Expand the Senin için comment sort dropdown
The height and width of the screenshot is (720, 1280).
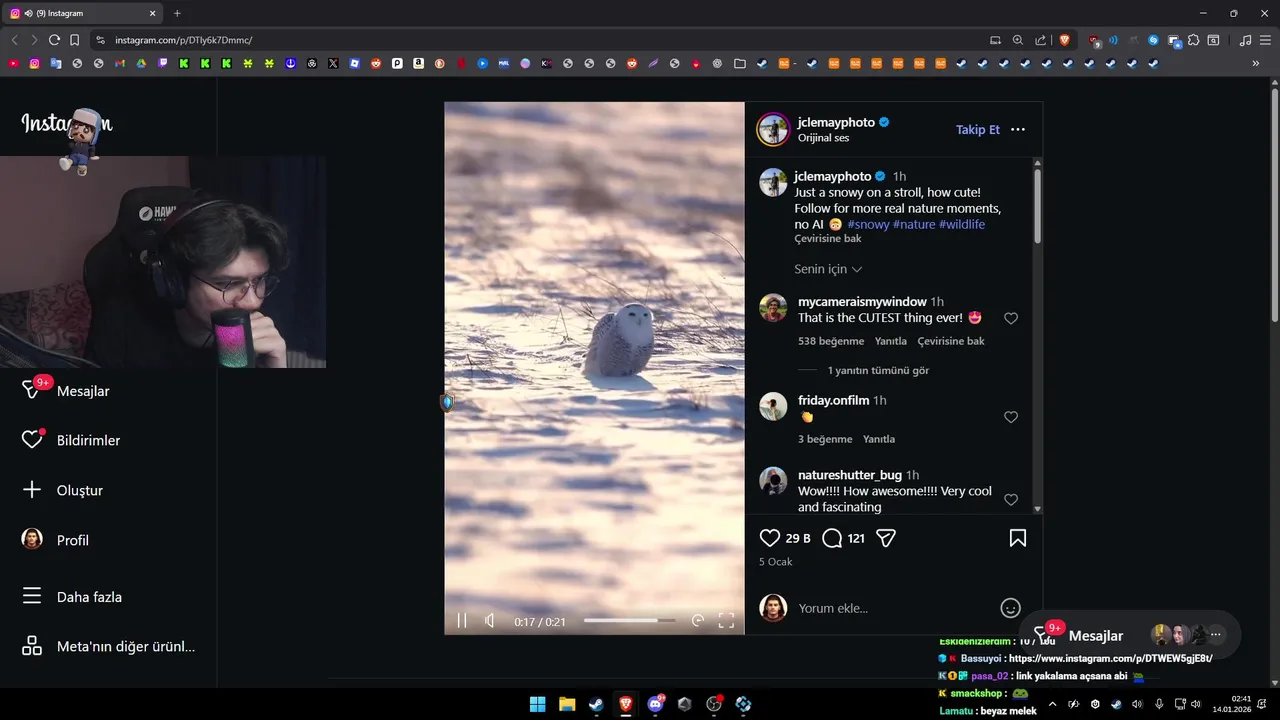click(828, 269)
